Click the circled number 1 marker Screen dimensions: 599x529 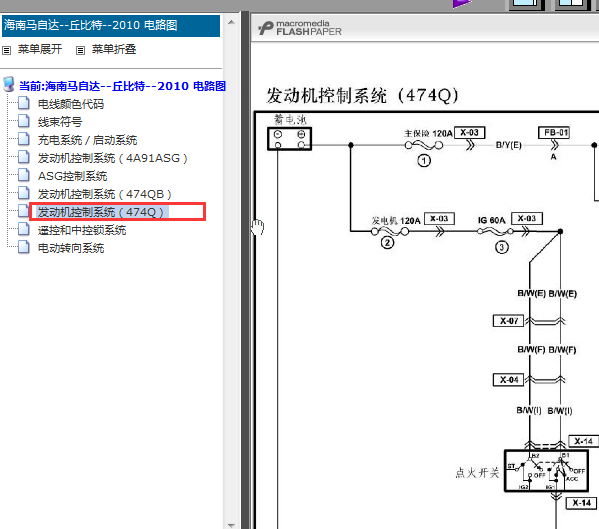click(x=424, y=161)
